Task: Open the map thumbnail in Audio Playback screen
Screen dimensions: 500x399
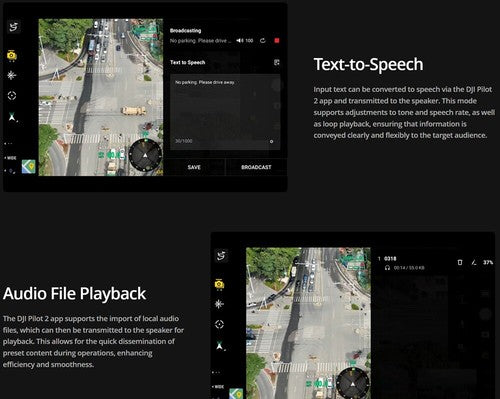Action: point(236,394)
